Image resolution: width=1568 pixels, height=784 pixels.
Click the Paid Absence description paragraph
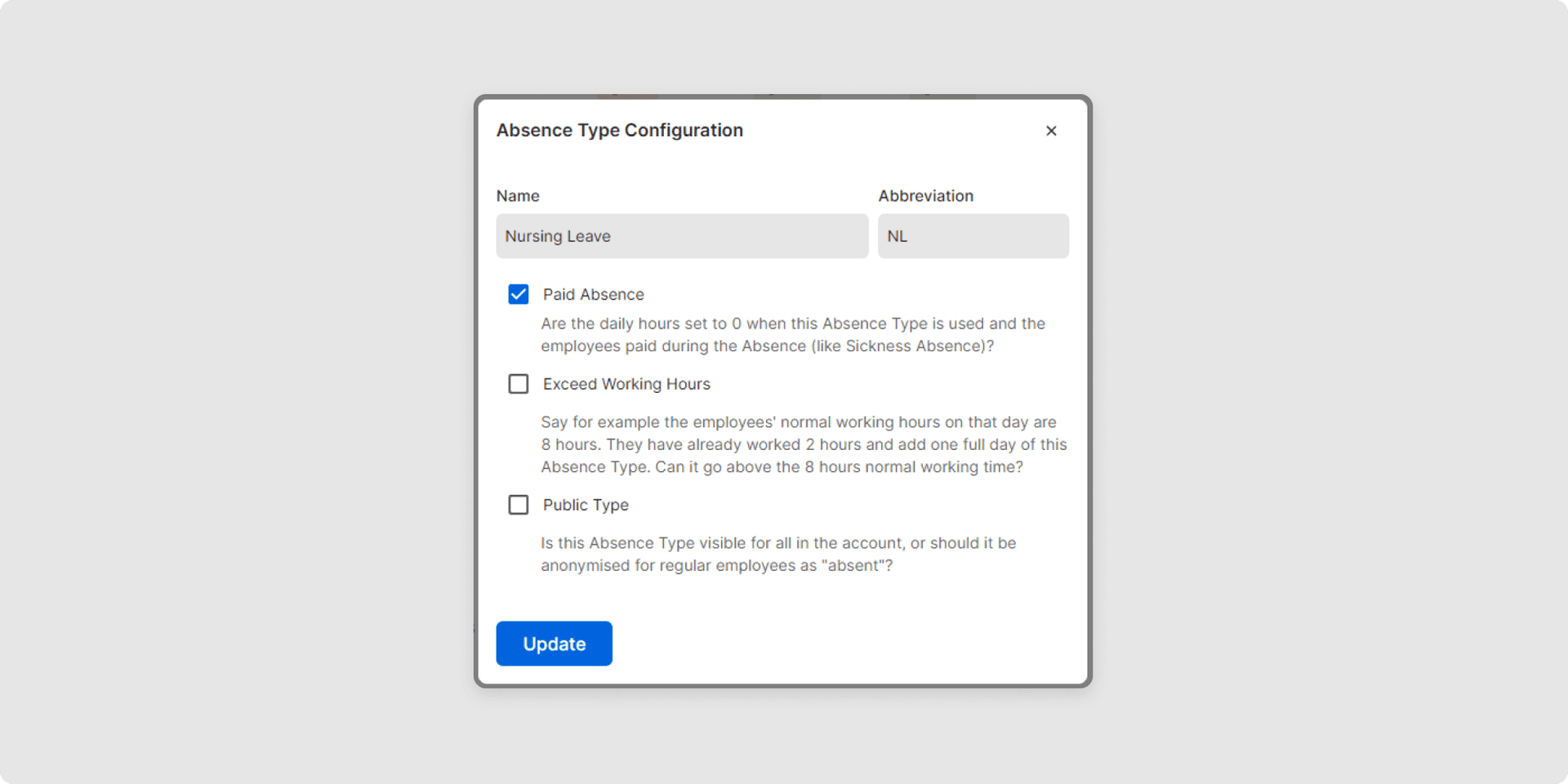point(792,335)
